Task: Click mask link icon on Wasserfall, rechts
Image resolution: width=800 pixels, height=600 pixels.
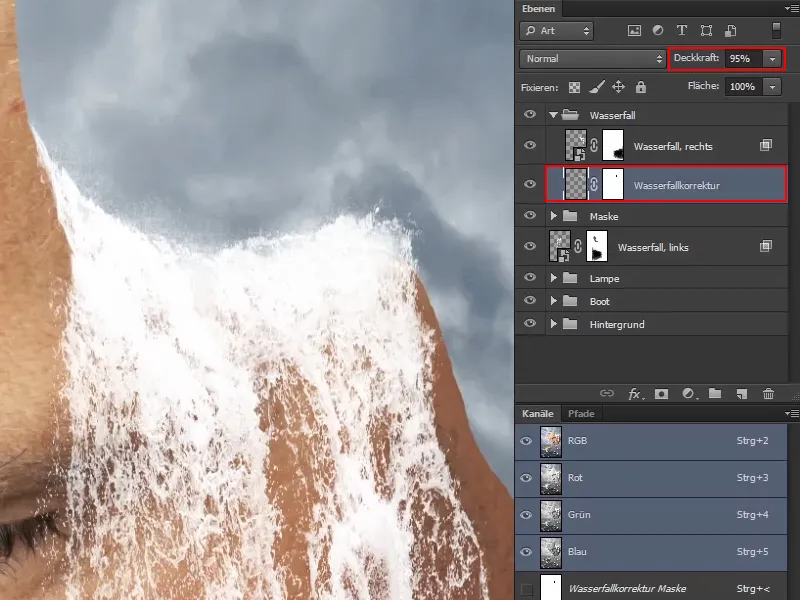Action: (594, 145)
